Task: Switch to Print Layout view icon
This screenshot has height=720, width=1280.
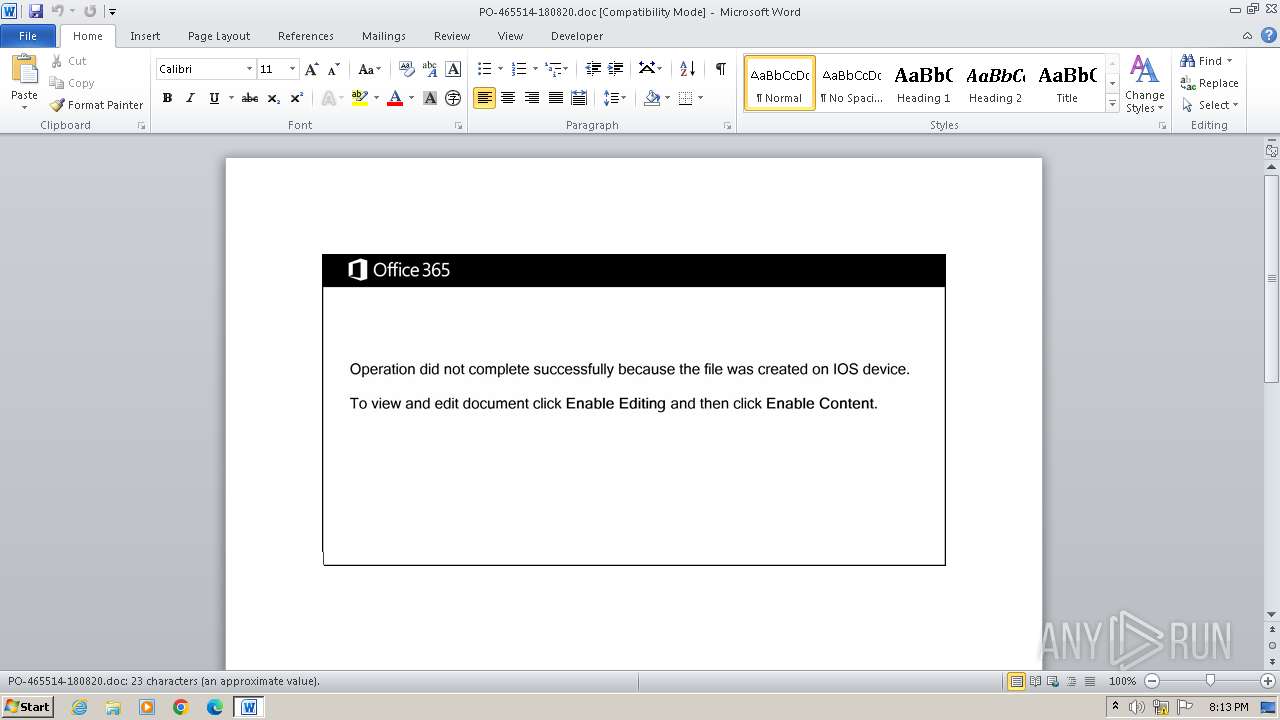Action: click(x=1016, y=681)
